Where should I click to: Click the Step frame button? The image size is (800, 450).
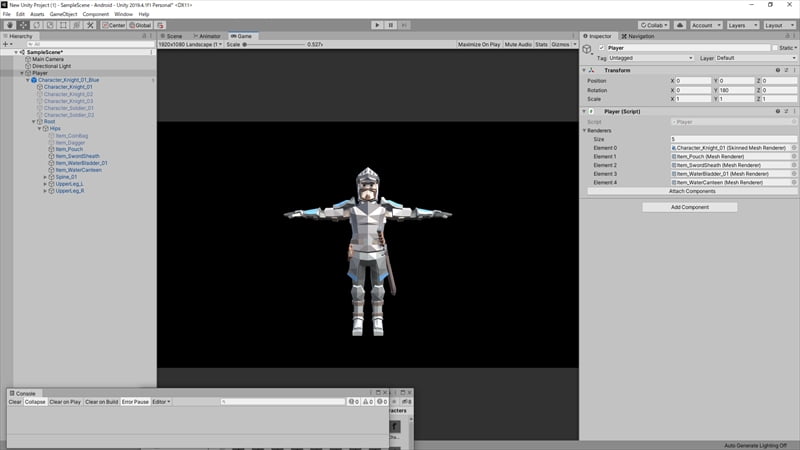coord(404,25)
